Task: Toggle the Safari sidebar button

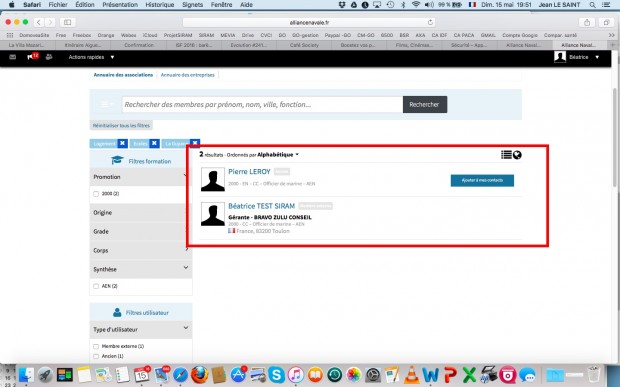Action: [68, 23]
